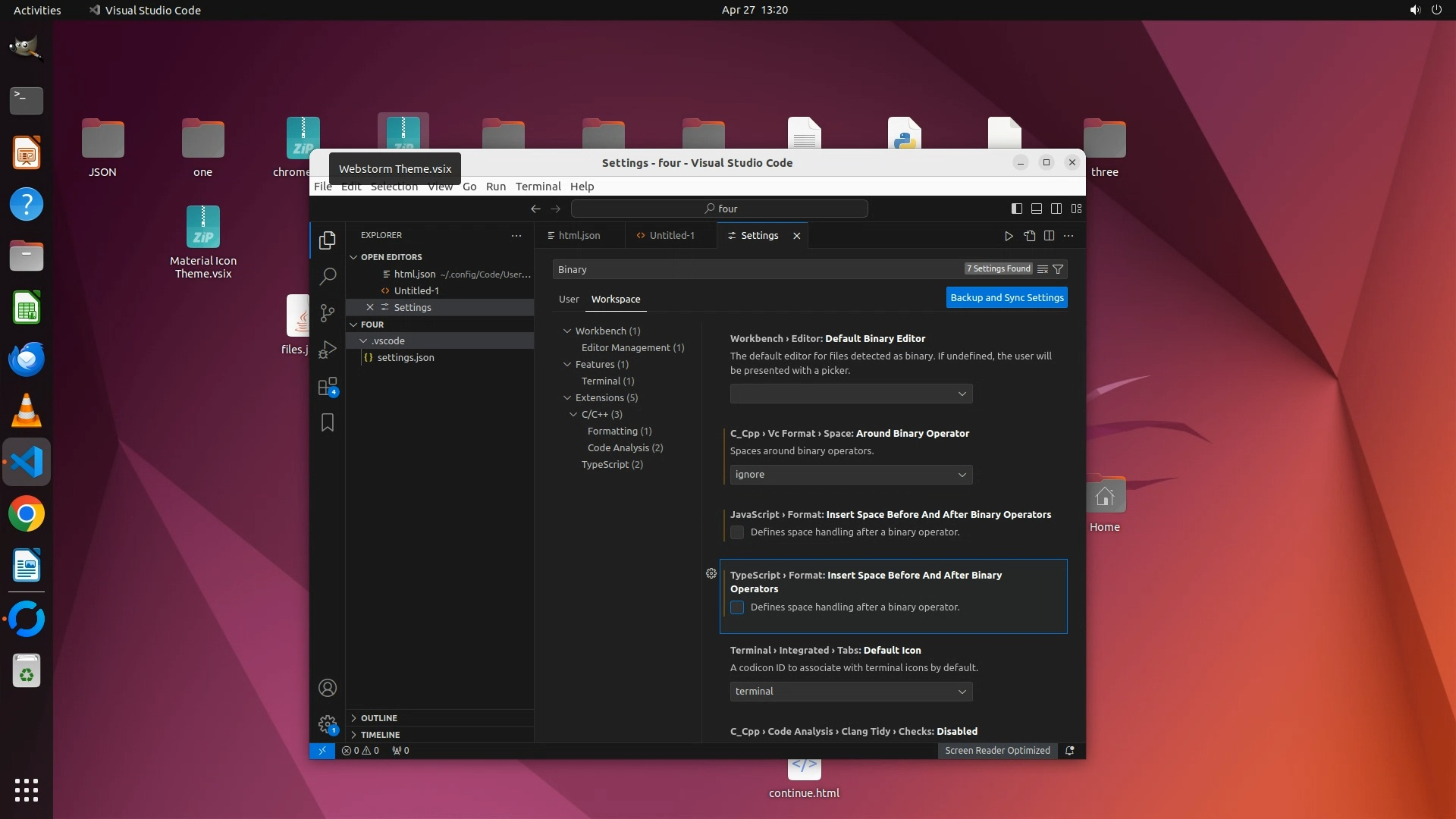Toggle primary side bar layout icon
The image size is (1456, 819).
(1017, 209)
